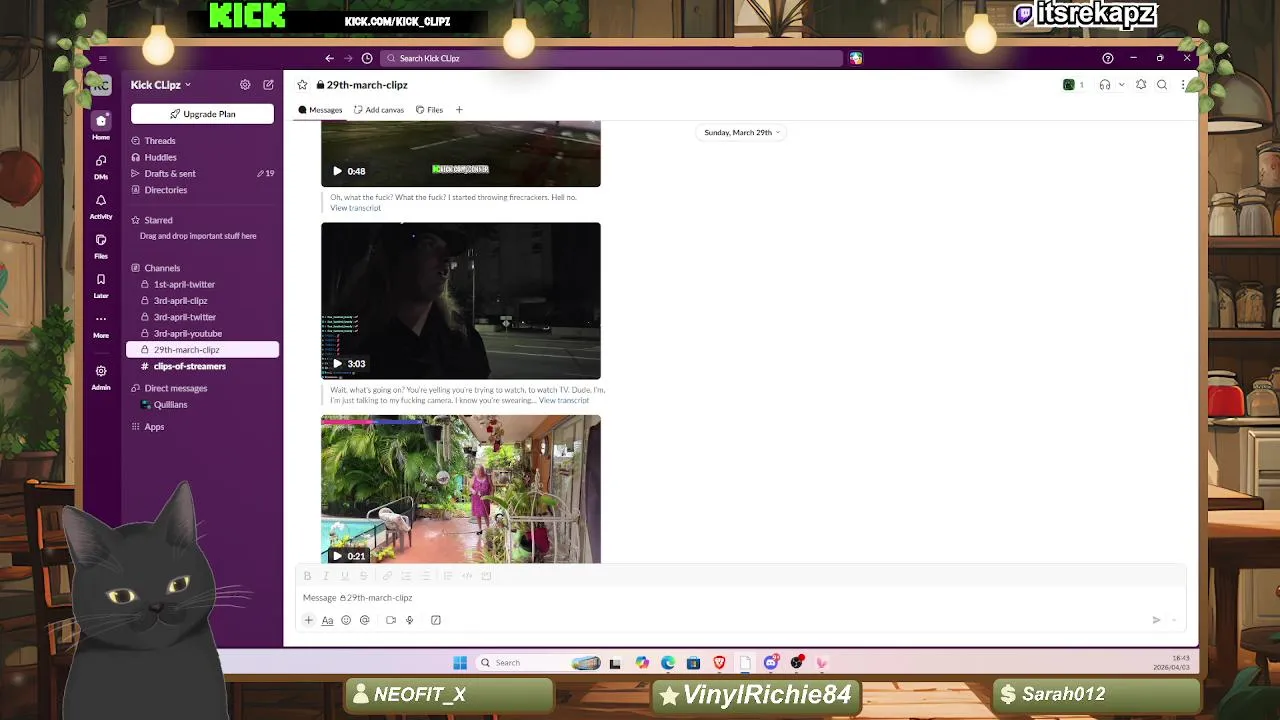Toggle italic formatting in composer
Screen dimensions: 1280x720
pos(326,576)
